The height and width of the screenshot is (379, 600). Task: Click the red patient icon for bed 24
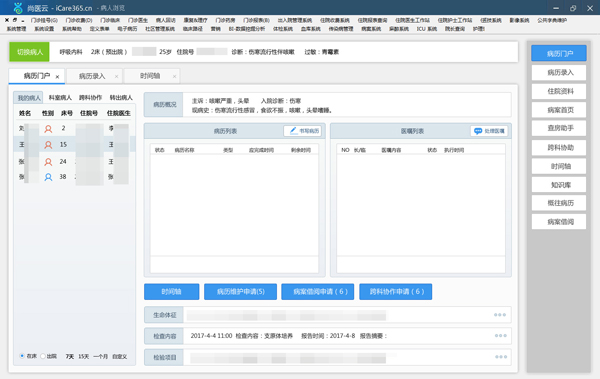tap(48, 162)
